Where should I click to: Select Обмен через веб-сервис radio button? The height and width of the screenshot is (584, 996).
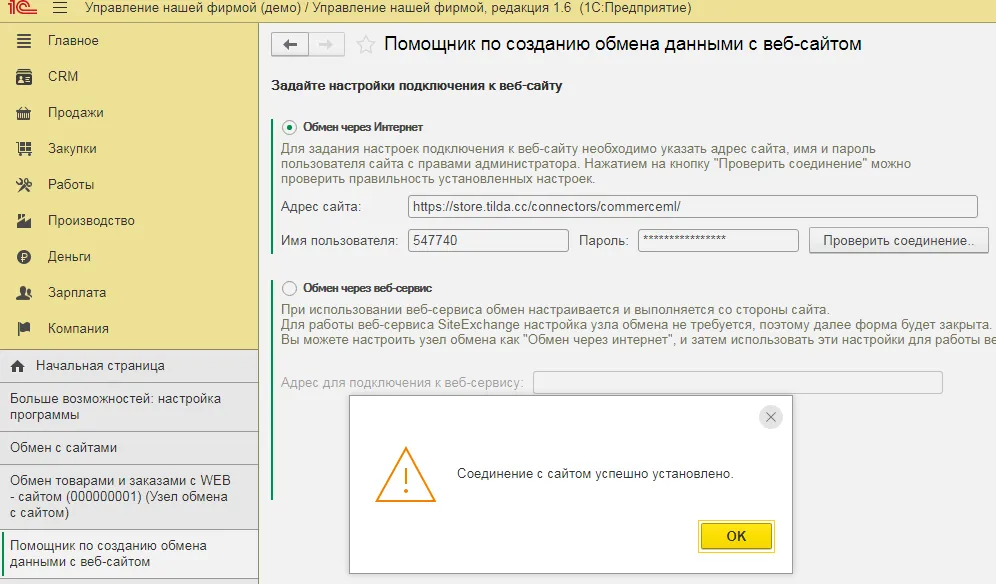pyautogui.click(x=289, y=289)
